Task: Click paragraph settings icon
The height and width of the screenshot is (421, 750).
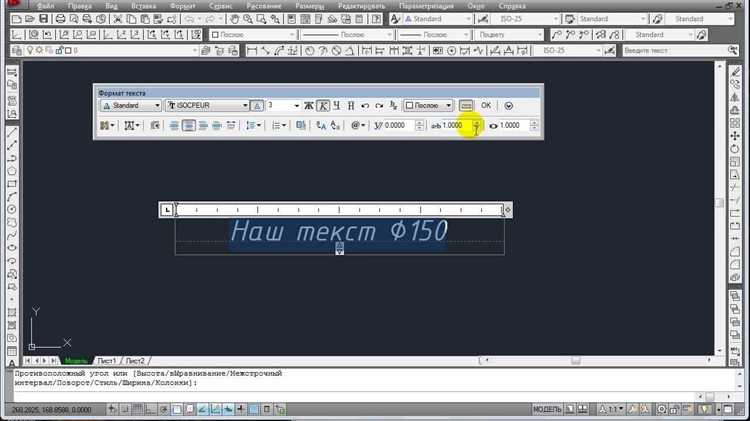Action: [154, 125]
